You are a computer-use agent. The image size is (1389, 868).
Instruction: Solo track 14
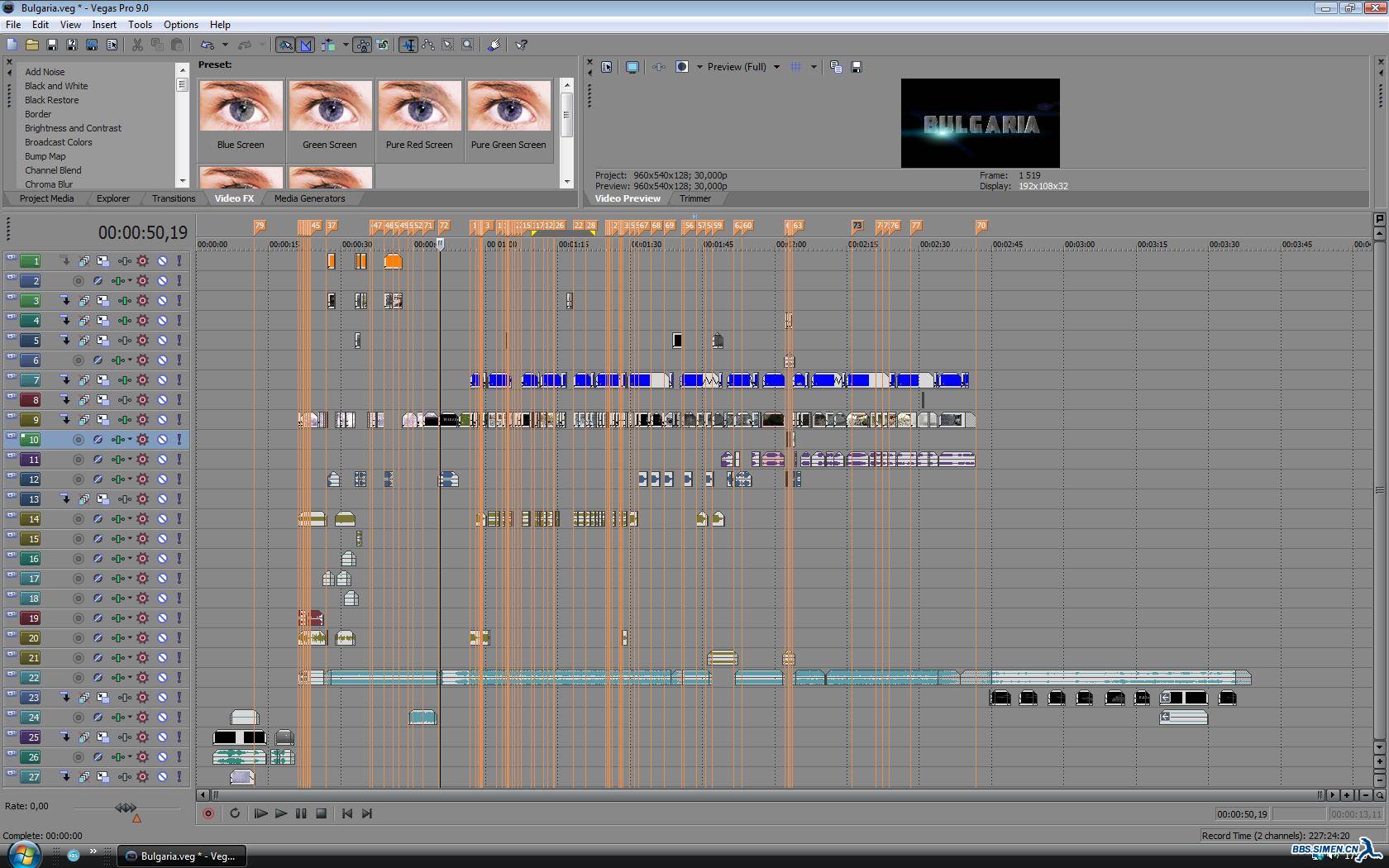179,519
